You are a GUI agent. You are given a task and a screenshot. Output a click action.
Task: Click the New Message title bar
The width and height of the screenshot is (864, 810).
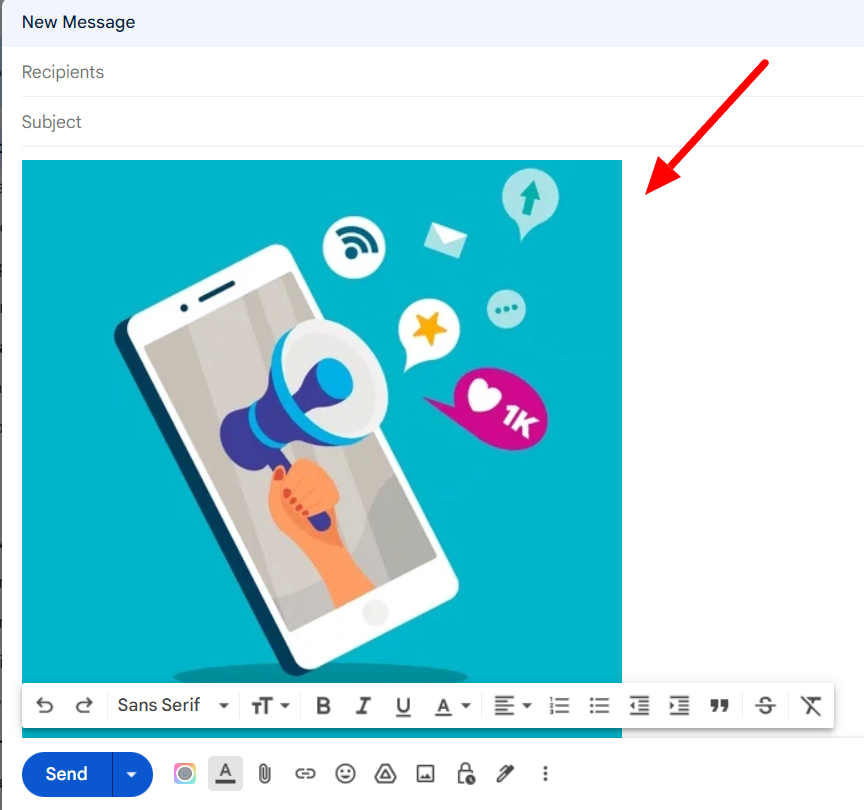433,23
